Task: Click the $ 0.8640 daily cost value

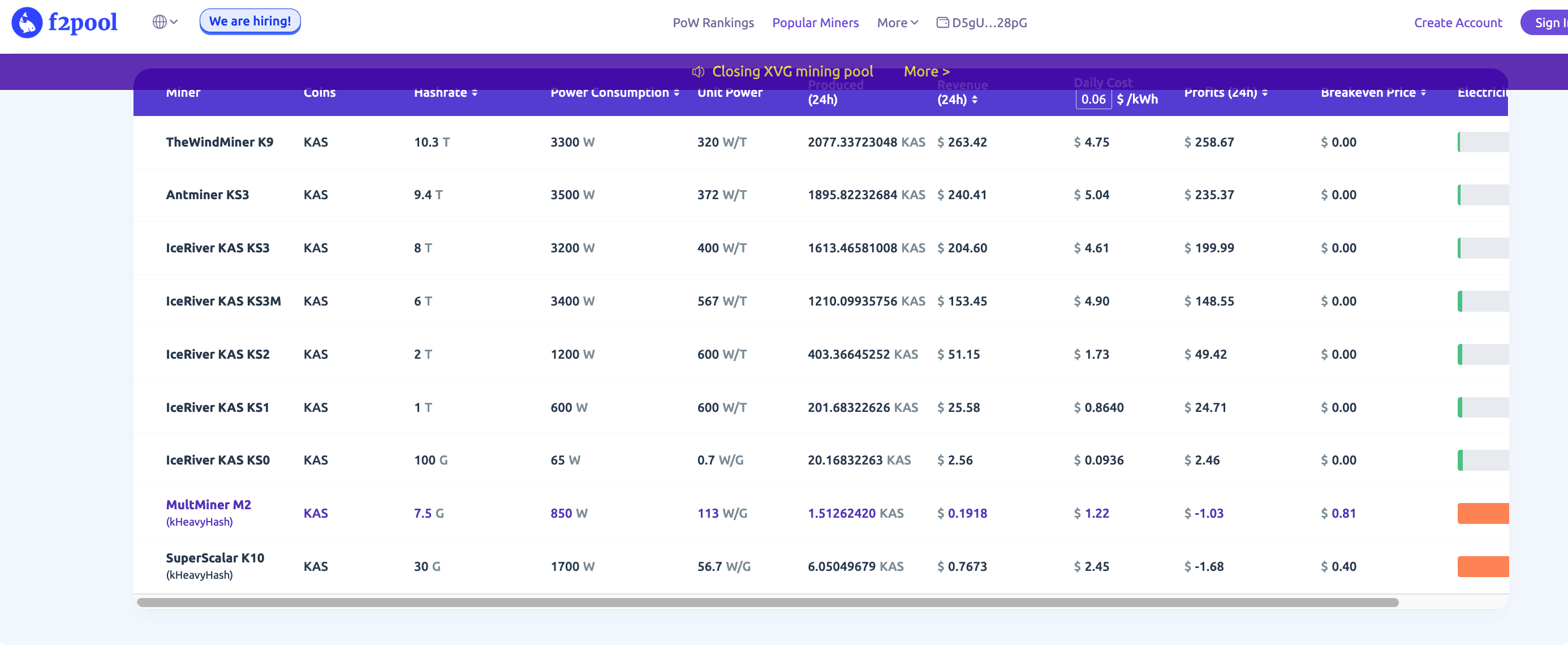Action: point(1098,407)
